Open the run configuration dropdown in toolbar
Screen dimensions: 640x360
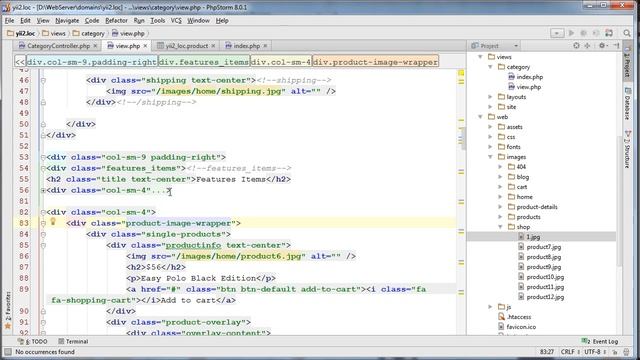(x=557, y=33)
